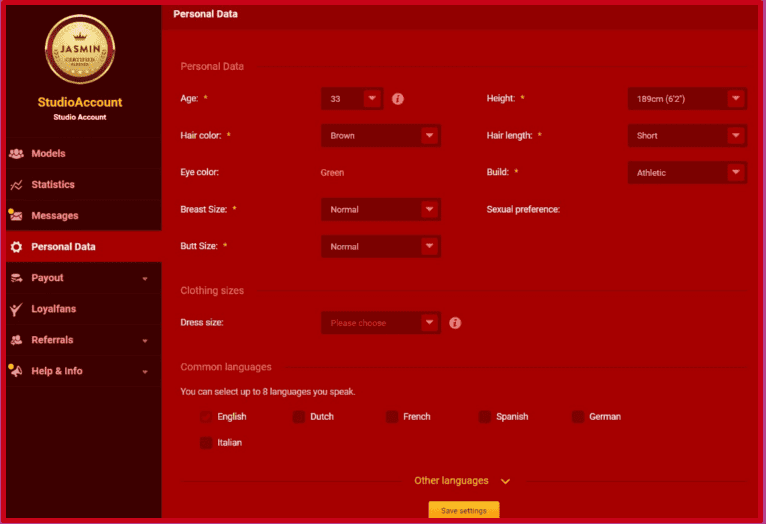Click the Loyalfans icon in sidebar
Image resolution: width=766 pixels, height=524 pixels.
coord(16,309)
